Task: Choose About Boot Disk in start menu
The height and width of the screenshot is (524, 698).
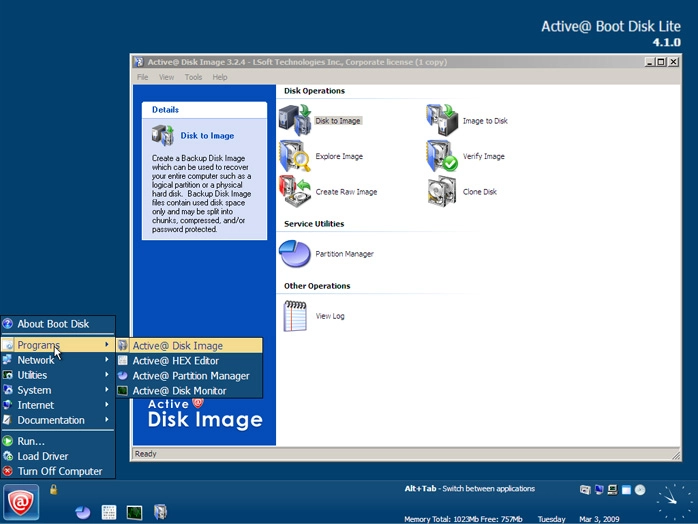Action: [58, 324]
